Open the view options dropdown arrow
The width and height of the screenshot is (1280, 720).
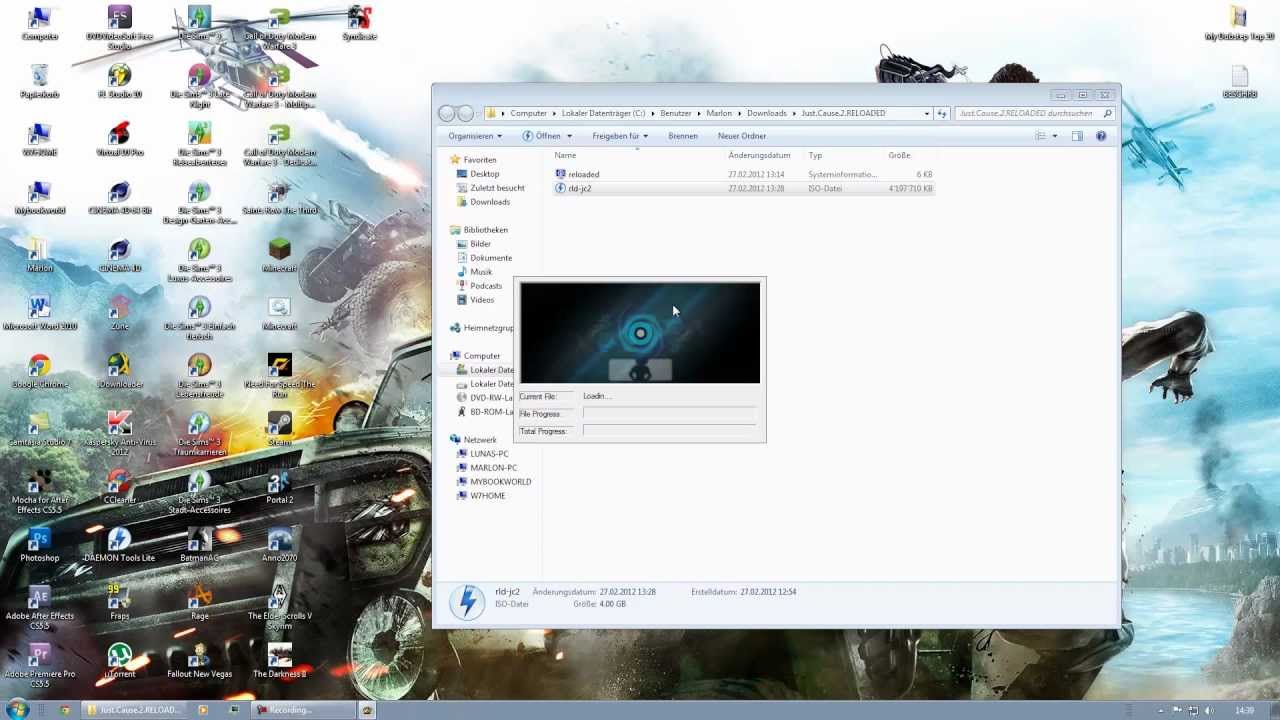coord(1054,136)
